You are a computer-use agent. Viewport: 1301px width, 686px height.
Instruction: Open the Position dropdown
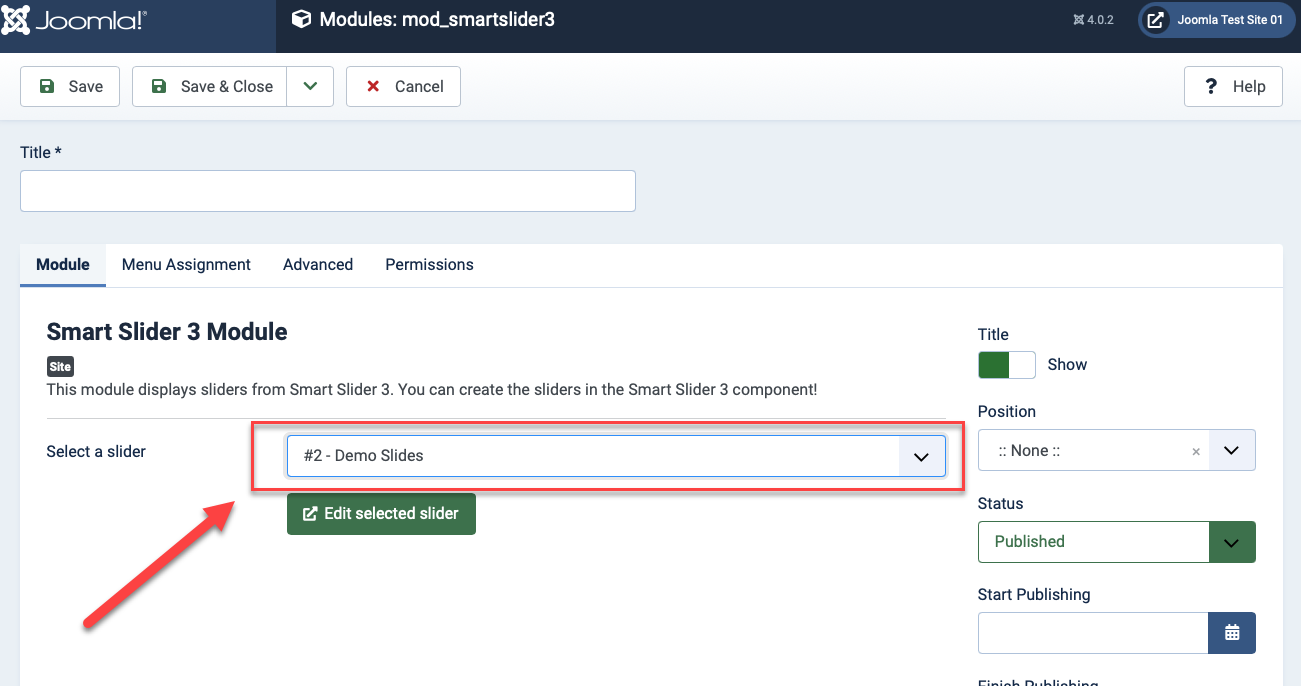click(1232, 451)
